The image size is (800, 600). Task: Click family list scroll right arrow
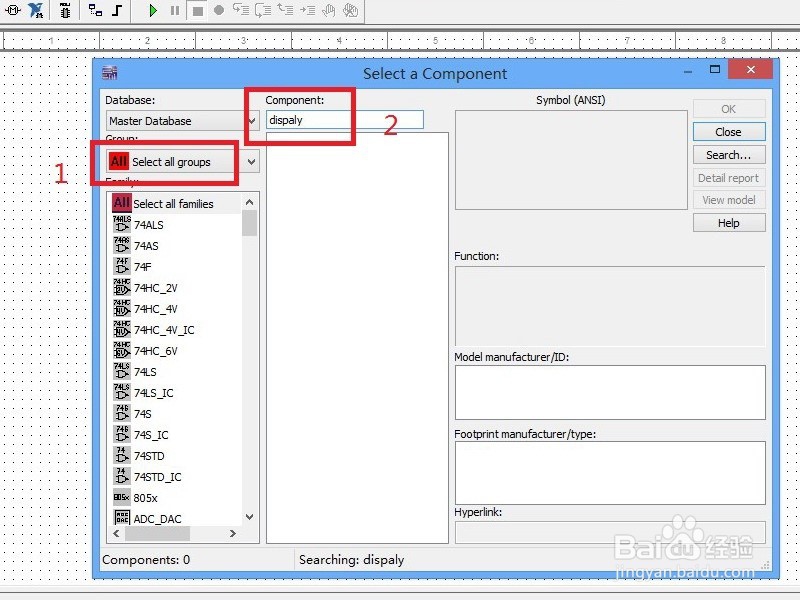(x=233, y=533)
